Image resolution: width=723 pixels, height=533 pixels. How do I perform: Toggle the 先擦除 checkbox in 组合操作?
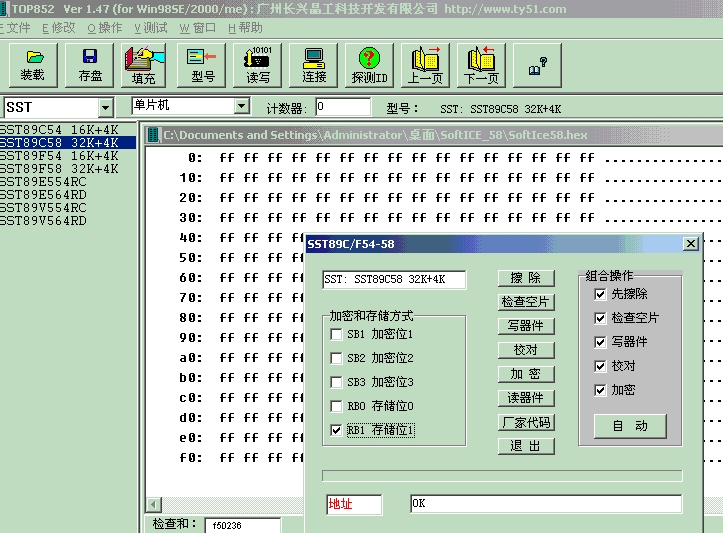coord(600,294)
